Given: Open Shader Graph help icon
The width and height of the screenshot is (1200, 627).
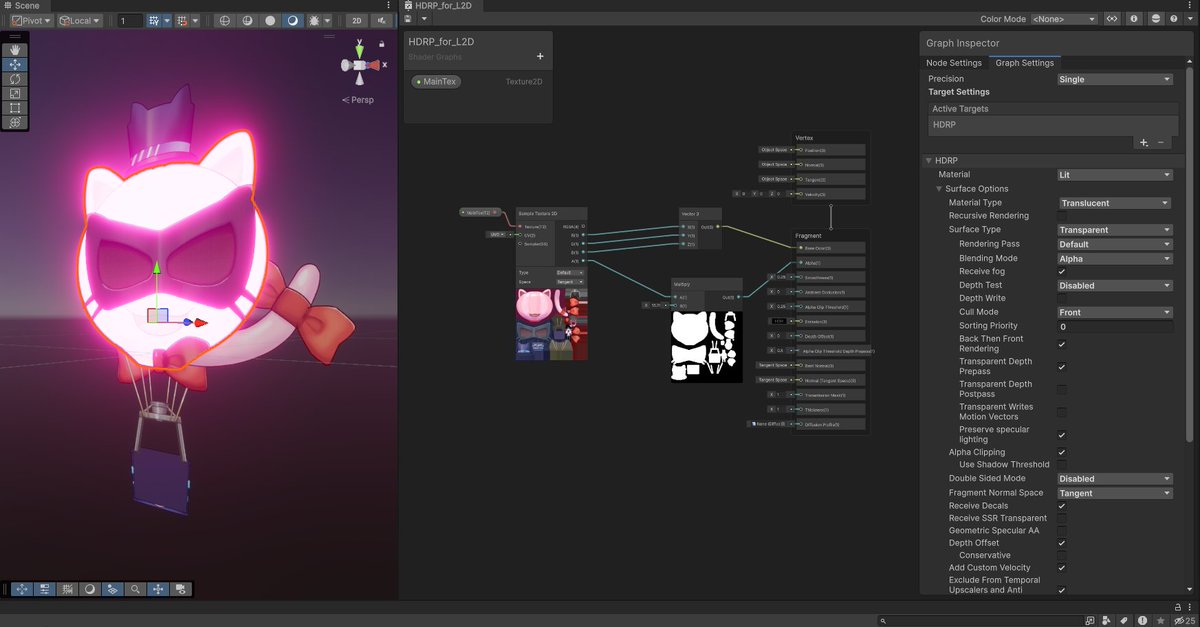Looking at the screenshot, I should click(1176, 19).
